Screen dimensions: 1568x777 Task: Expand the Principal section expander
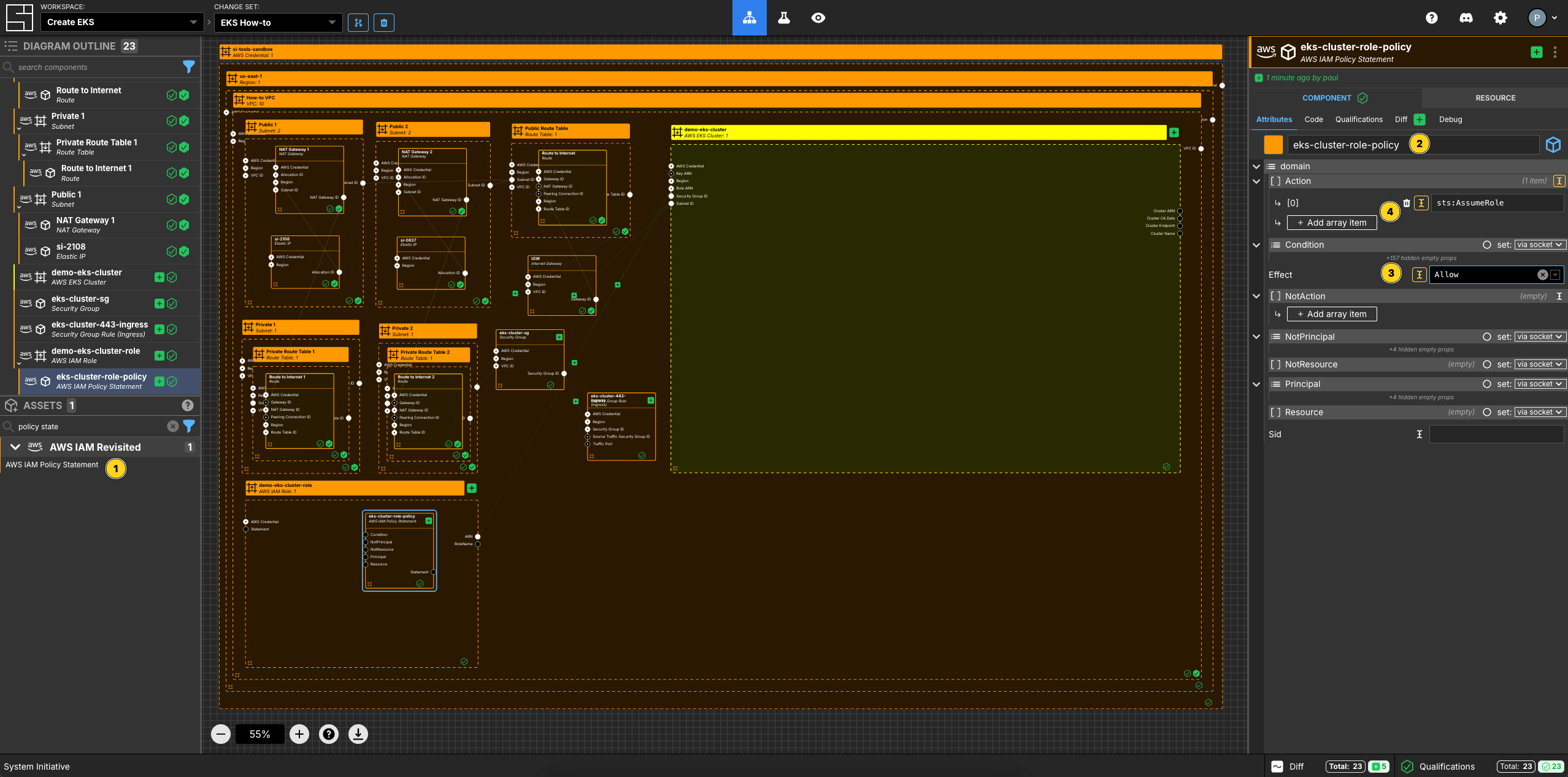point(1258,384)
